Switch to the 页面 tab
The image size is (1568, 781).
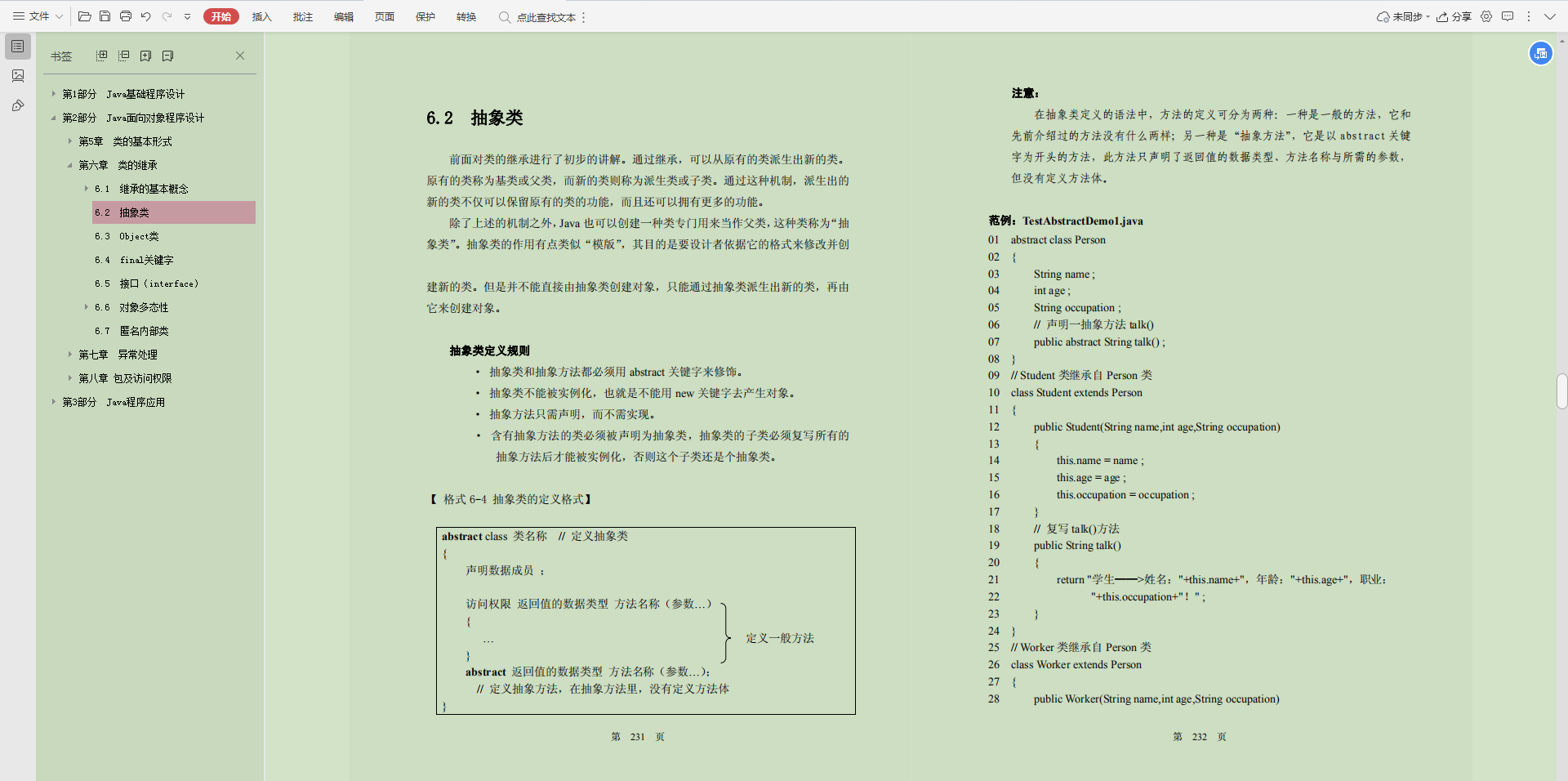tap(384, 16)
